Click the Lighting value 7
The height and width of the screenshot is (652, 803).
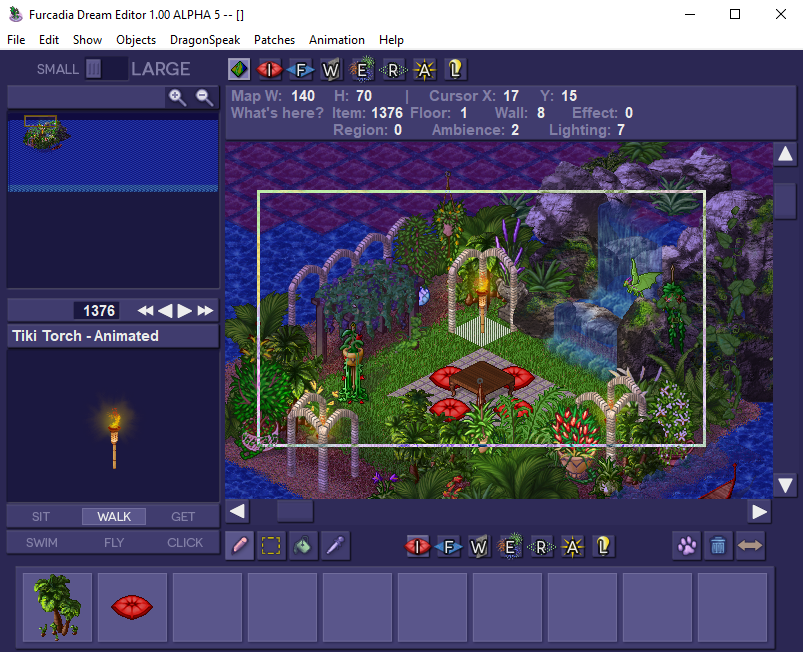click(620, 130)
